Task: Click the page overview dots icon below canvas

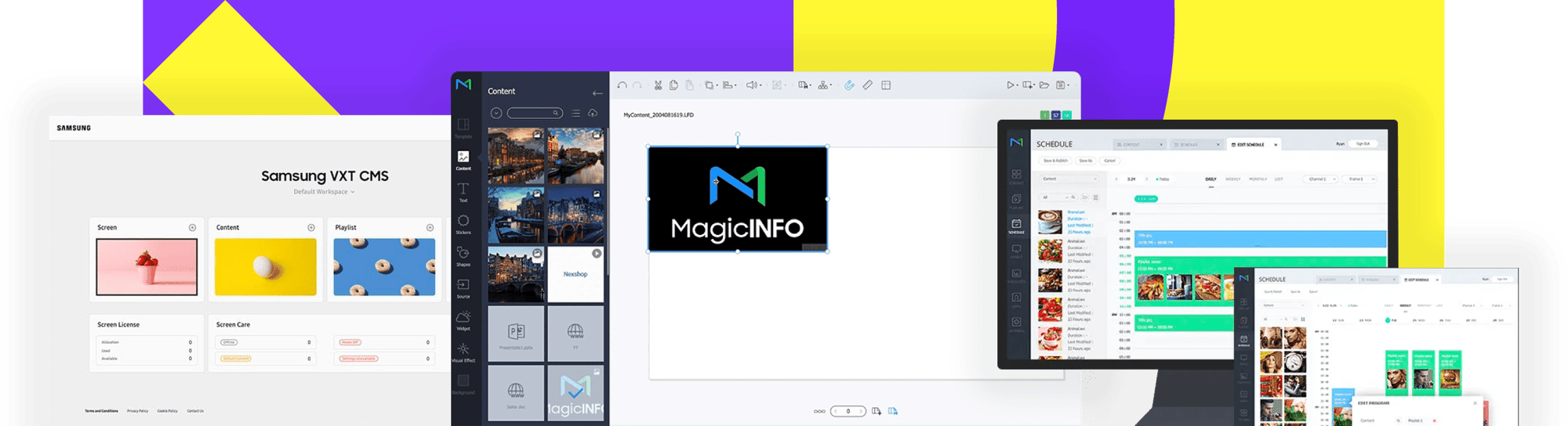Action: [819, 411]
